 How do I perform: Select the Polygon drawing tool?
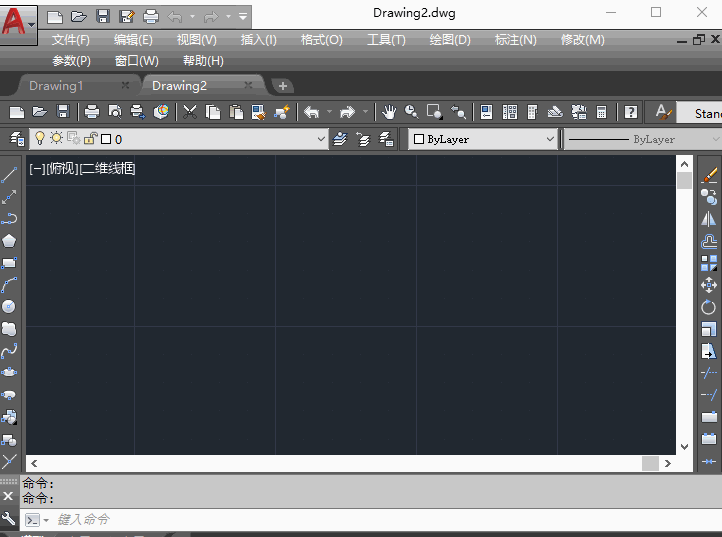click(x=10, y=241)
